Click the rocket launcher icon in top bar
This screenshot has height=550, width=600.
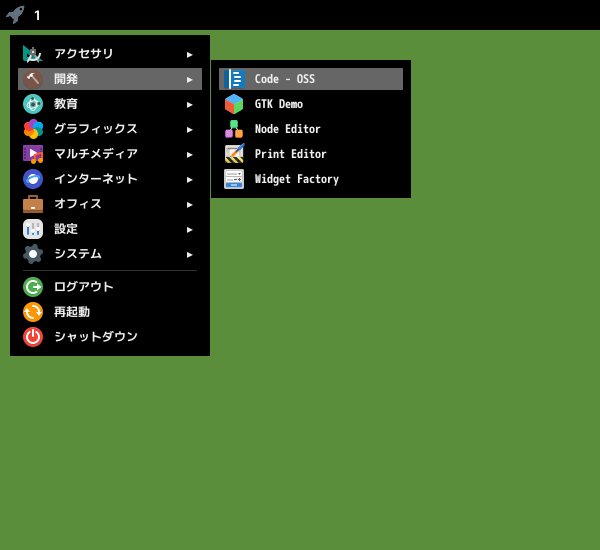(15, 15)
